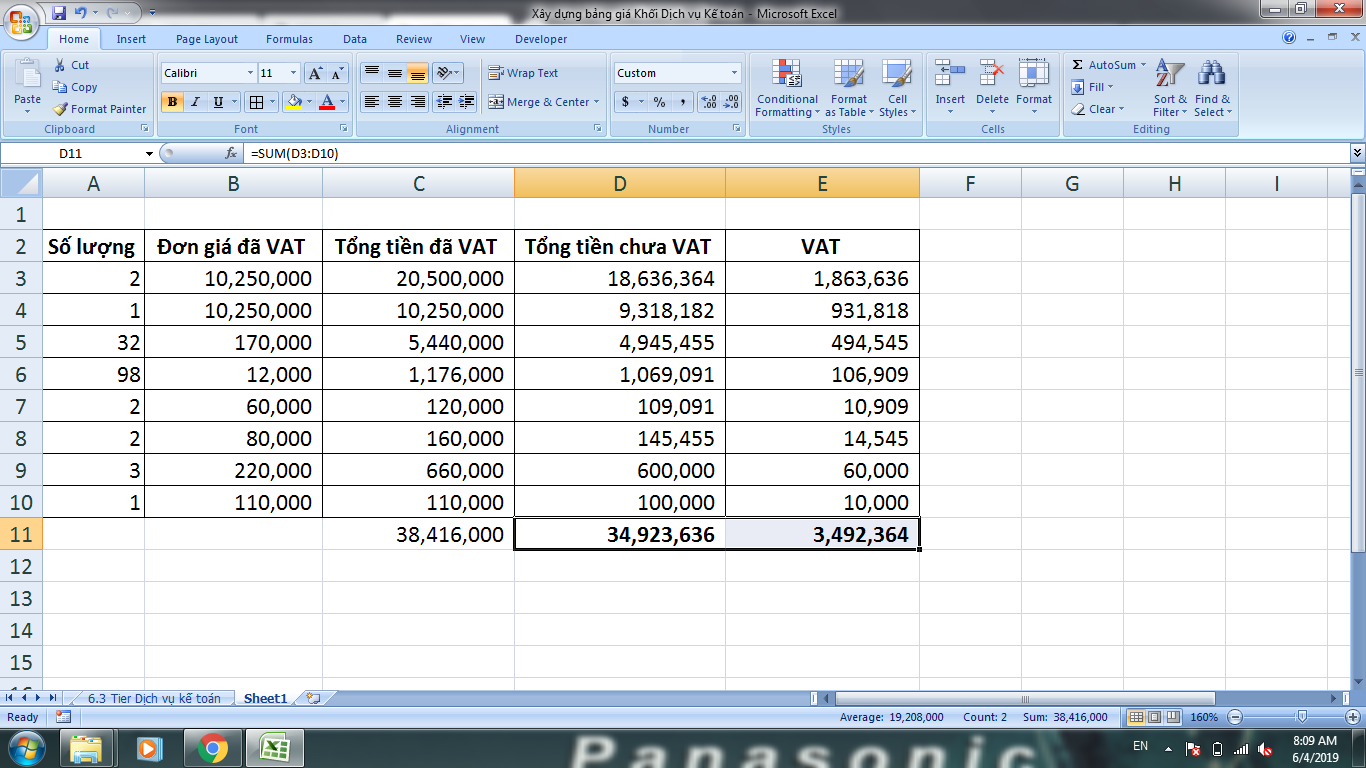Image resolution: width=1366 pixels, height=768 pixels.
Task: Click the Paste button
Action: pyautogui.click(x=28, y=85)
